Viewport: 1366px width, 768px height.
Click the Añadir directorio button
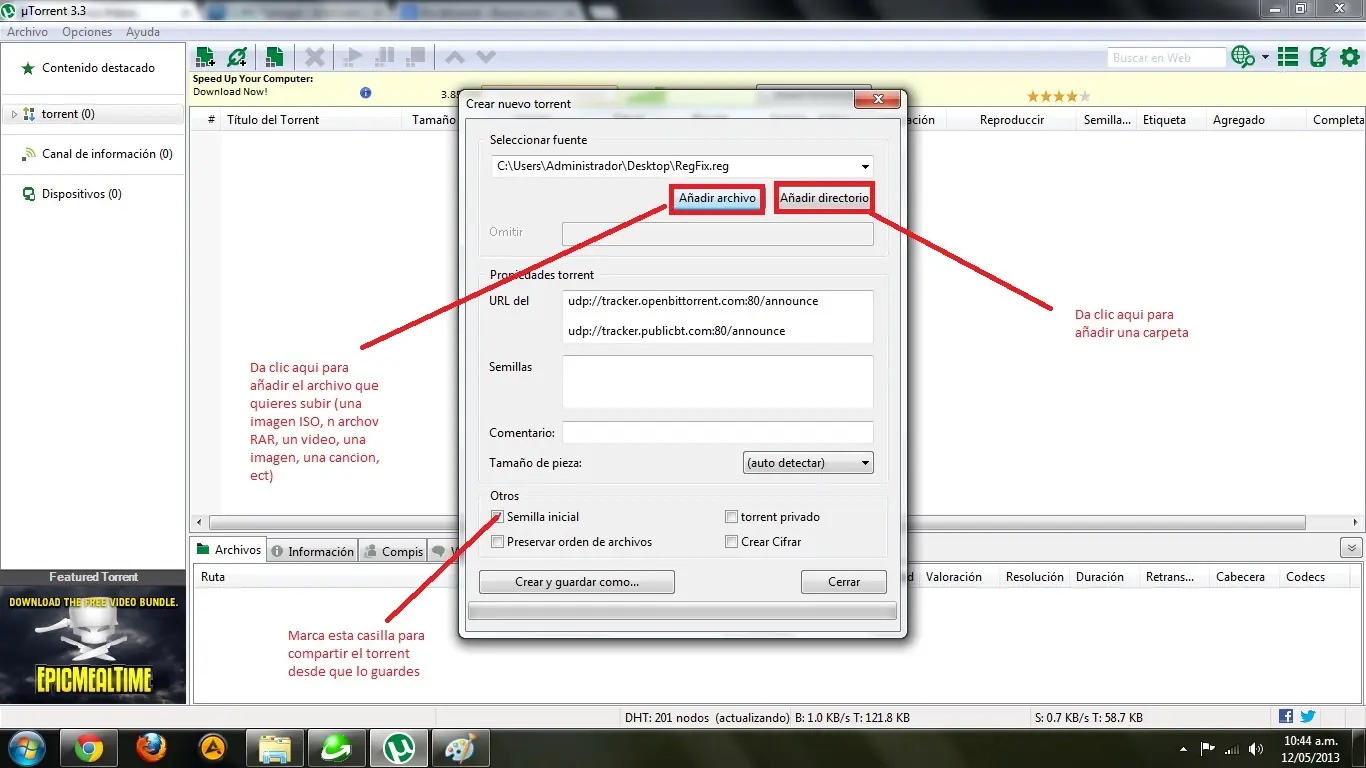coord(824,198)
